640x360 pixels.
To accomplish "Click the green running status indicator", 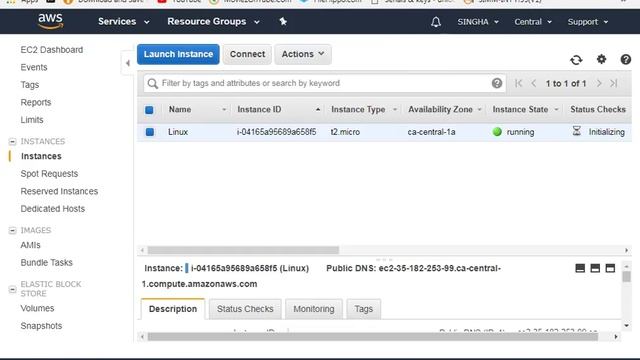I will pyautogui.click(x=497, y=132).
